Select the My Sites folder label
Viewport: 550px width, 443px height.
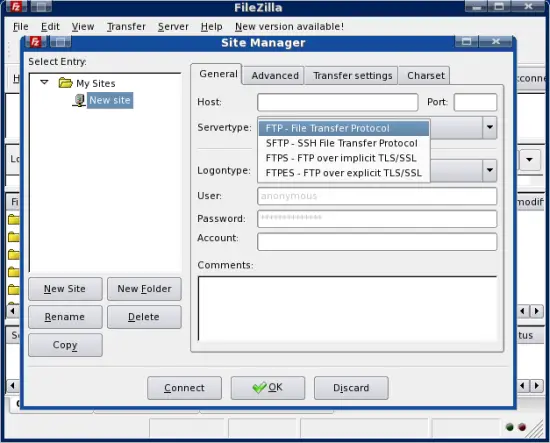point(96,83)
